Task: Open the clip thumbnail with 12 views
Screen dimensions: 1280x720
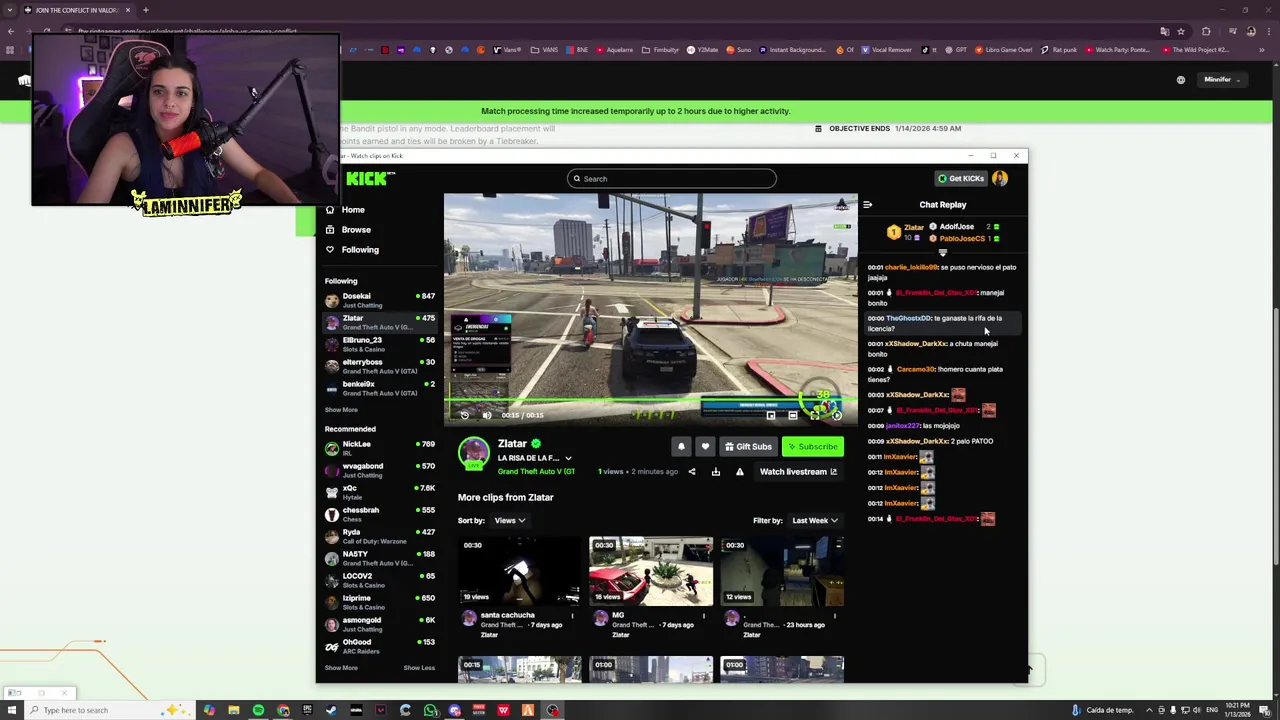Action: coord(782,571)
